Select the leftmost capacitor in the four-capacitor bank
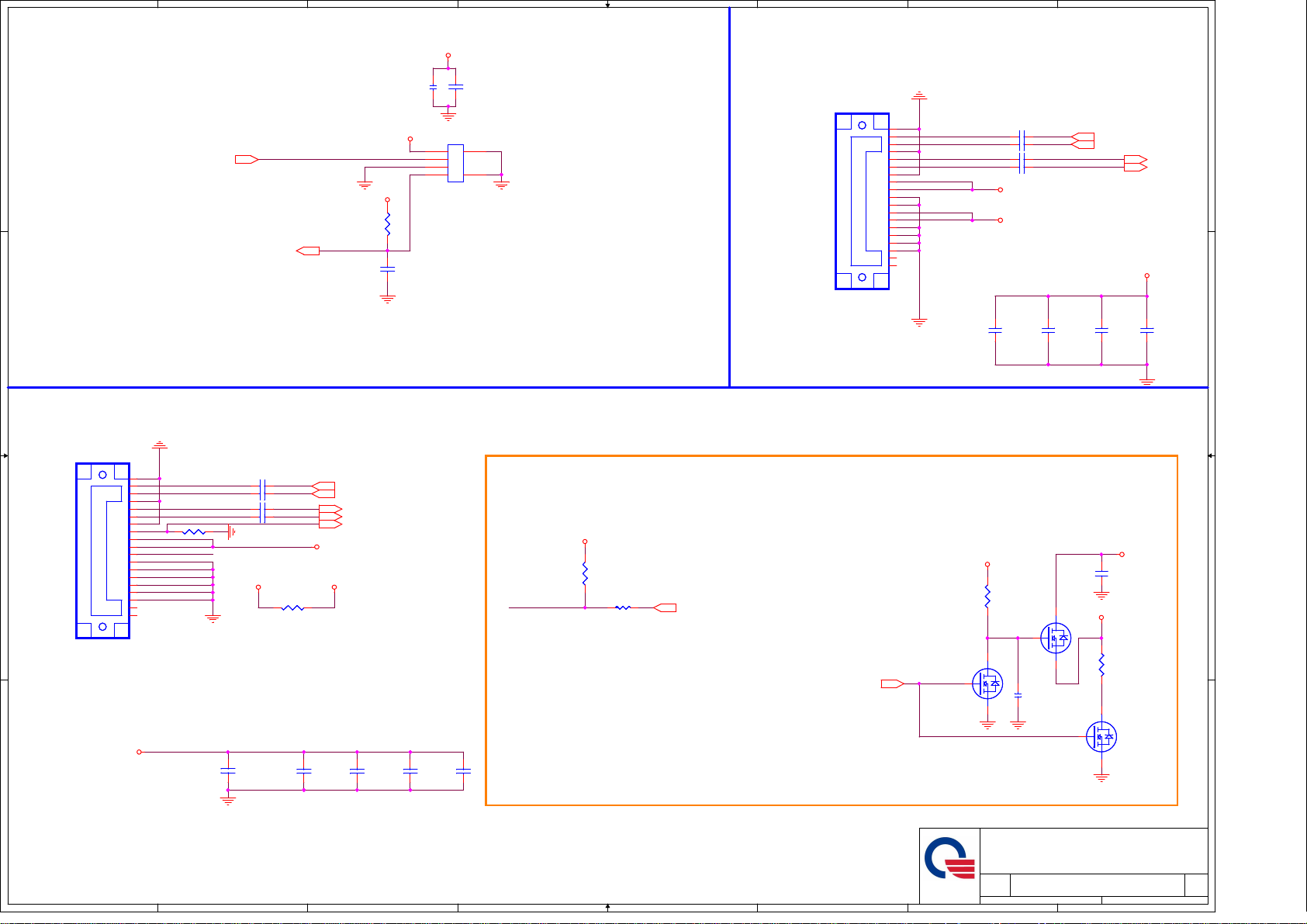Viewport: 1307px width, 924px height. pos(995,330)
